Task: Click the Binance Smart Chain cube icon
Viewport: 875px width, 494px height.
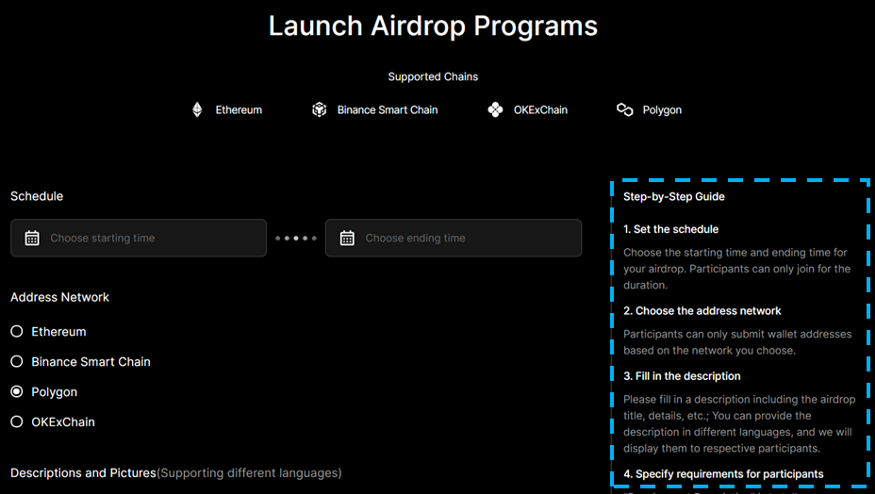Action: pyautogui.click(x=319, y=110)
